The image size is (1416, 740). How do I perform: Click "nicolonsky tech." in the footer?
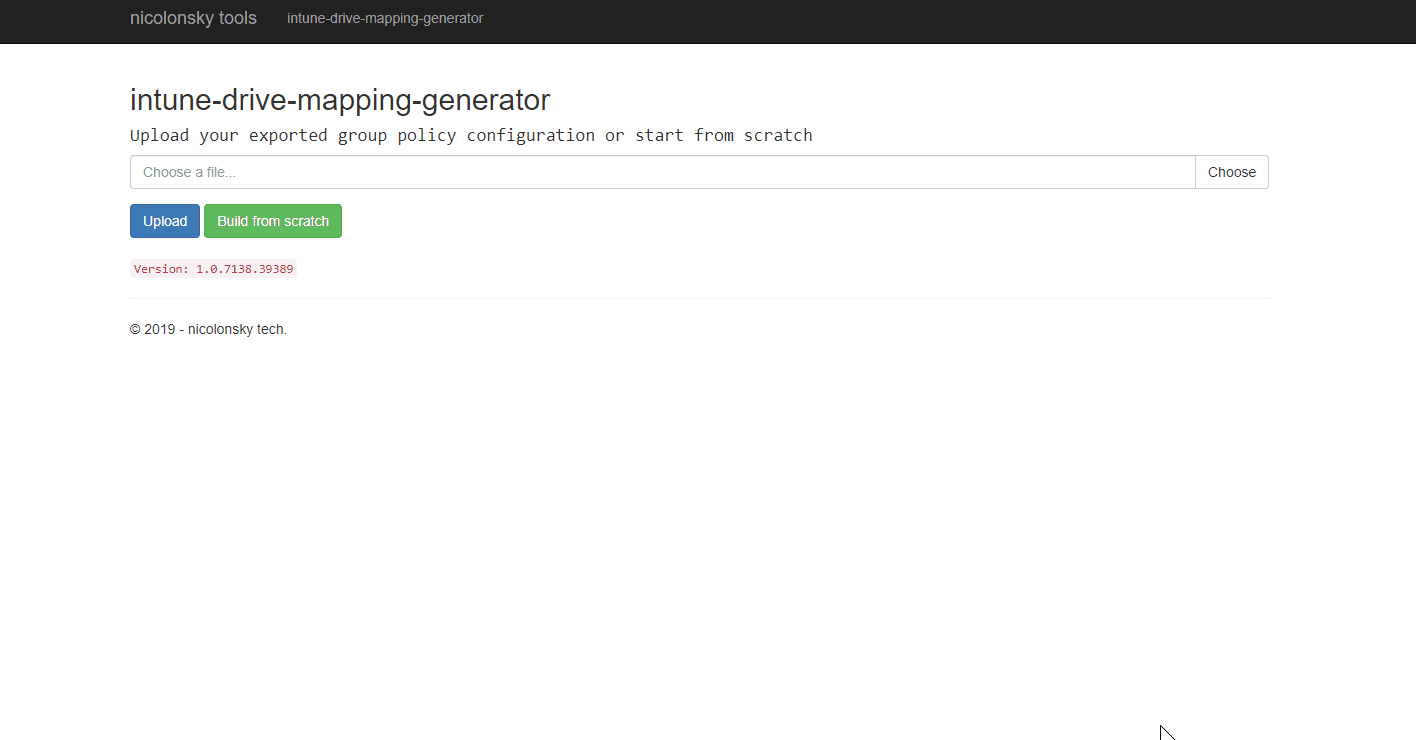[x=237, y=329]
